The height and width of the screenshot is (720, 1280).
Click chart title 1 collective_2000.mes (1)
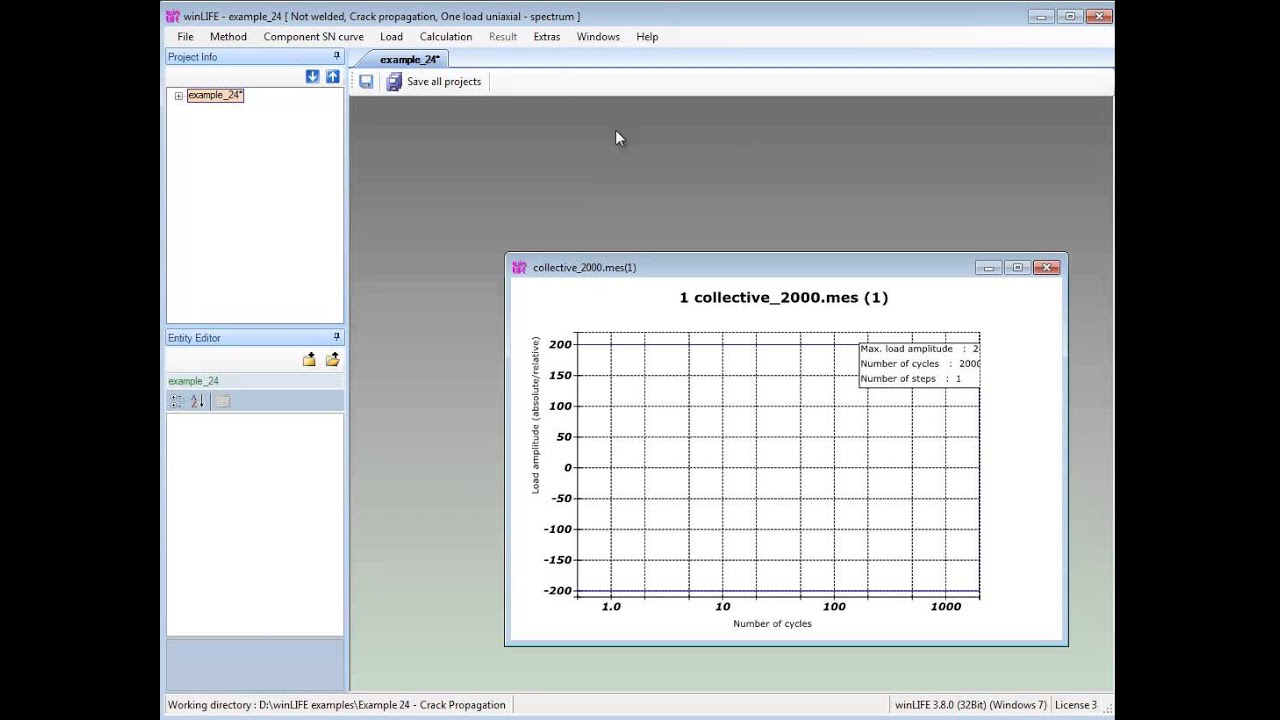[784, 297]
